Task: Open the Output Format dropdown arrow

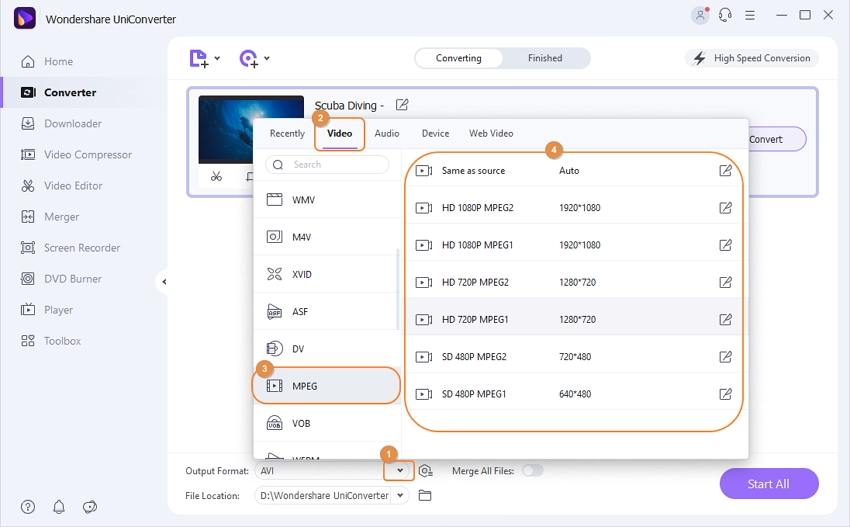Action: (400, 471)
